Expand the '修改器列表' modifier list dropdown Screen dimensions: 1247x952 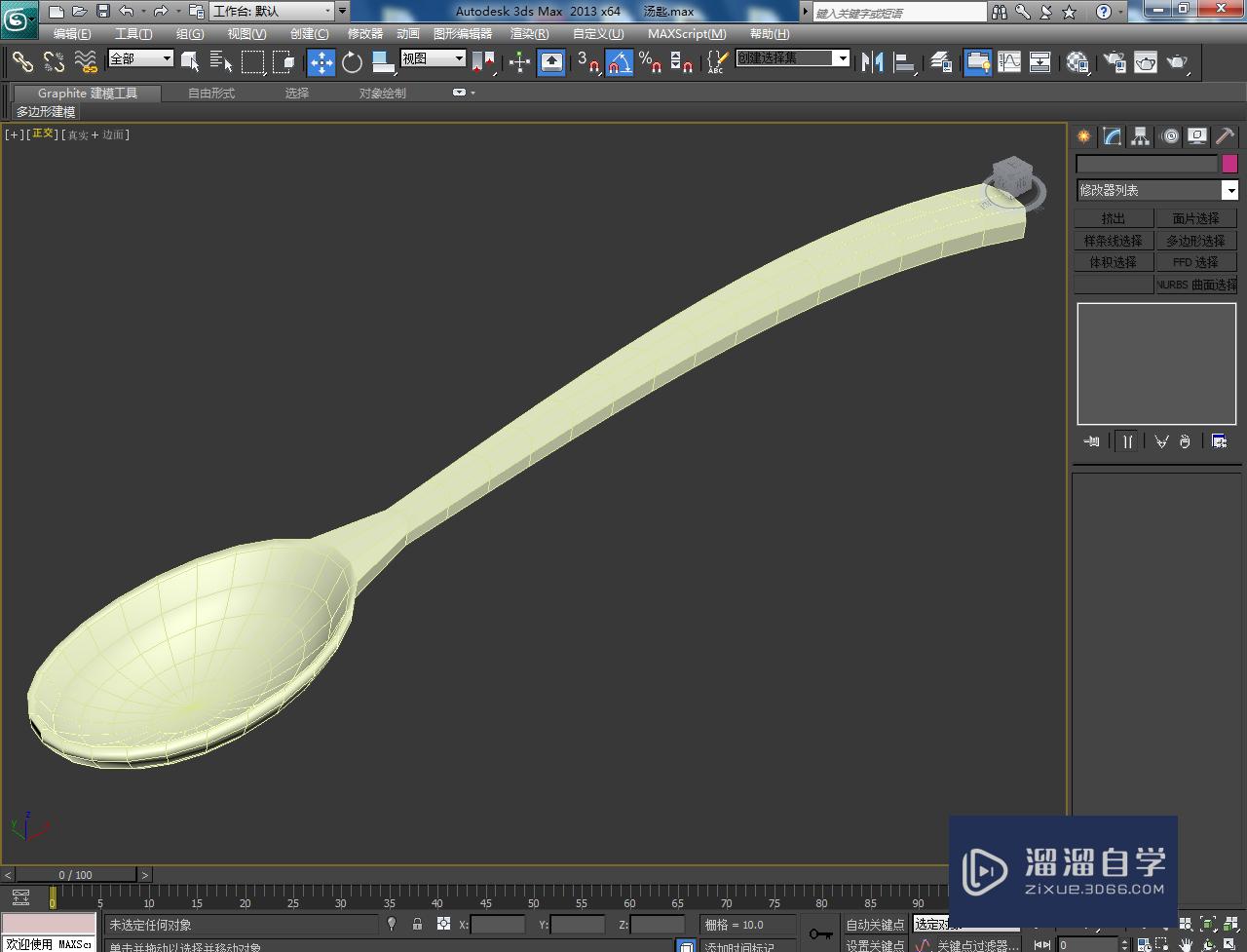click(1156, 190)
